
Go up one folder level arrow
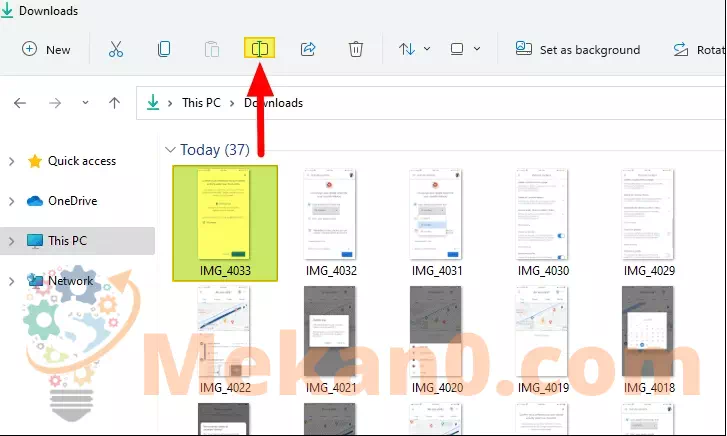coord(115,103)
